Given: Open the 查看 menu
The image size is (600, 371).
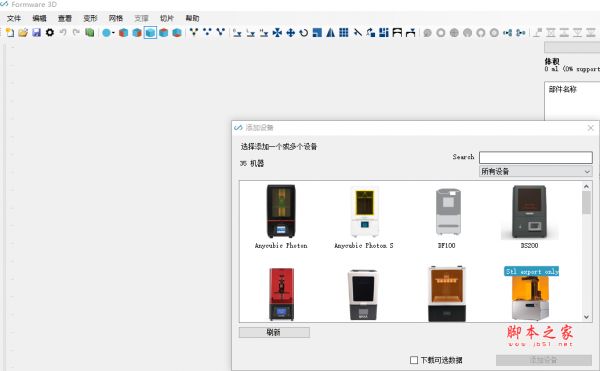Looking at the screenshot, I should [65, 18].
